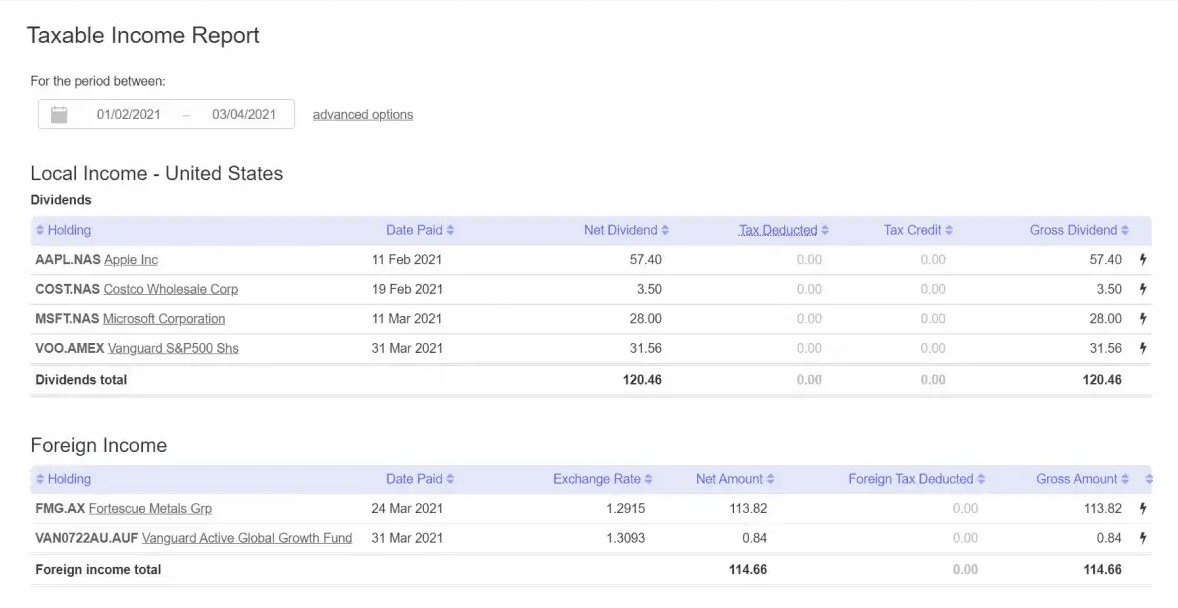Click COST.NAS ticker code

pos(68,289)
